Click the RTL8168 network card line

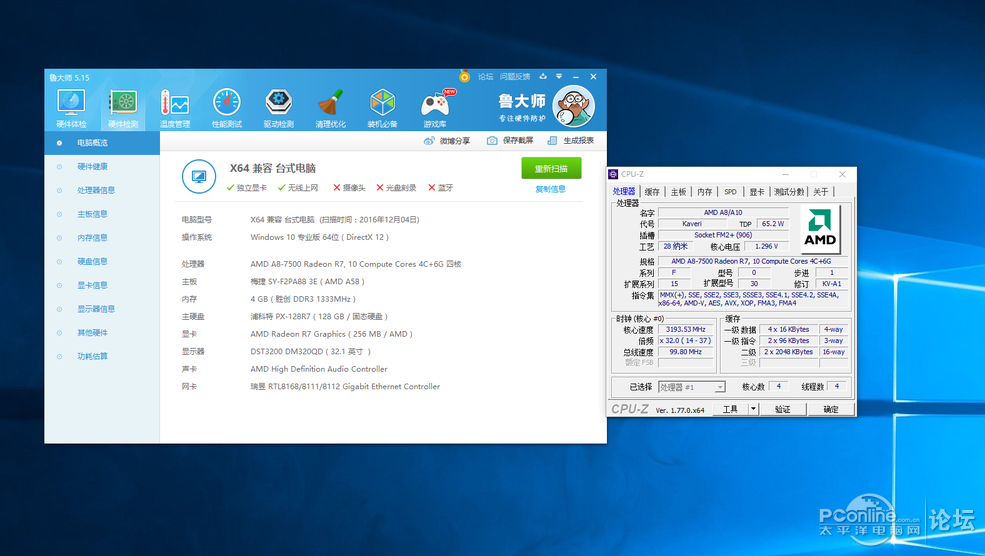(x=345, y=387)
